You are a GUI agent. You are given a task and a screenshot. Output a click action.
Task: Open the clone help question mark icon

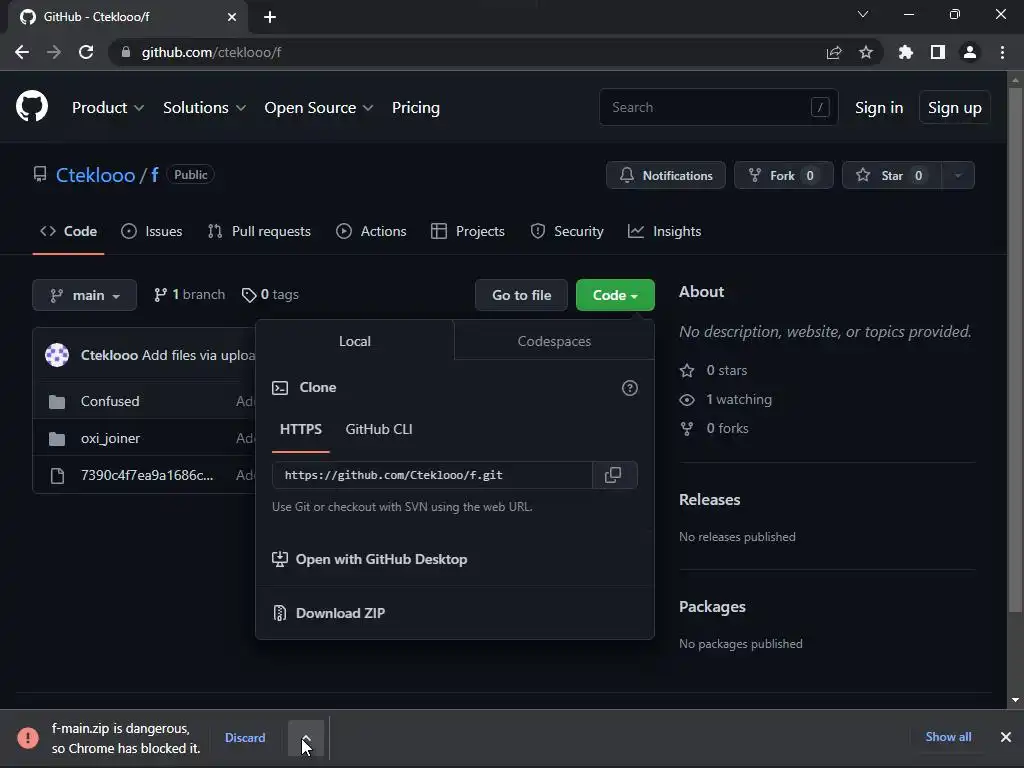click(x=630, y=388)
